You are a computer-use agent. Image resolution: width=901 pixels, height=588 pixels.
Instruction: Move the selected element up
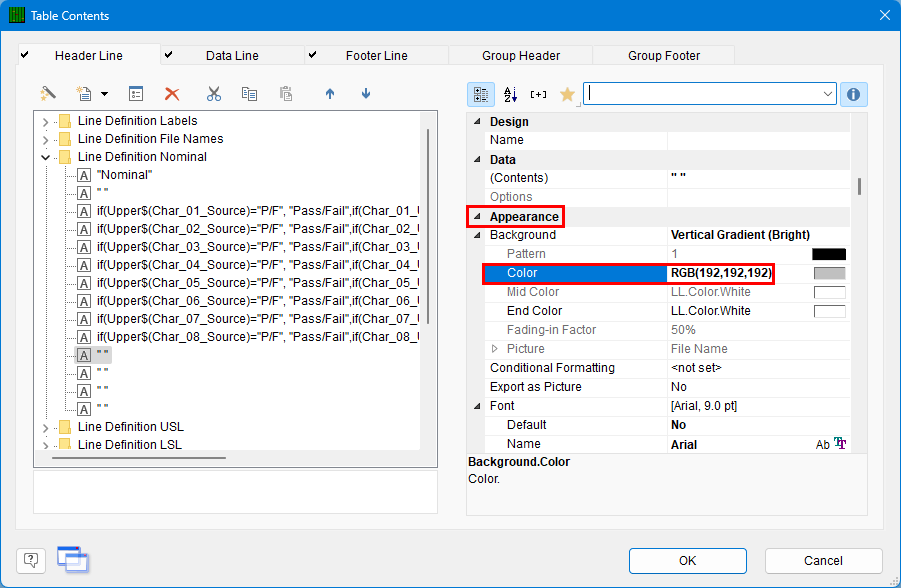(330, 94)
